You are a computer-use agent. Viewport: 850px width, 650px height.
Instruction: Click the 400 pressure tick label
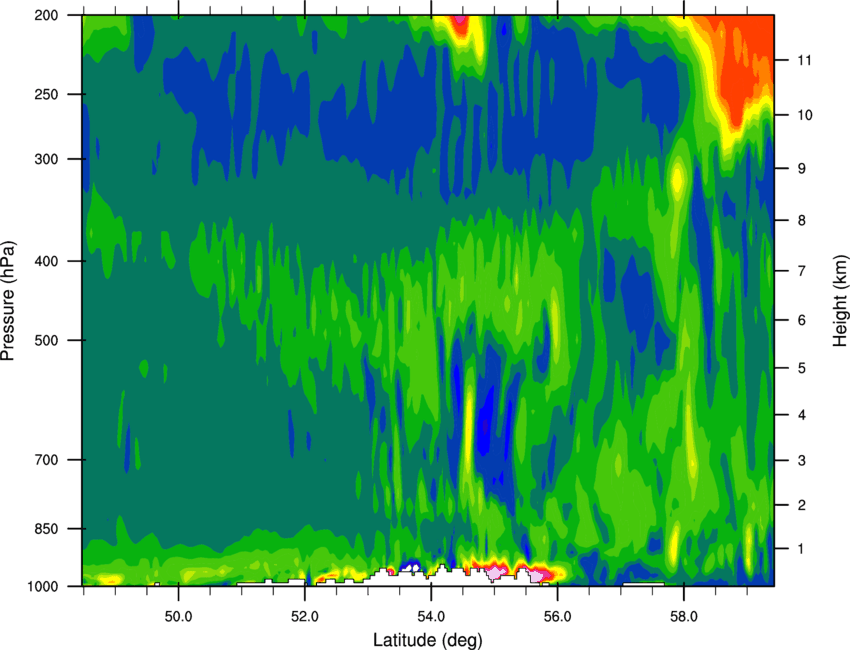coord(46,261)
